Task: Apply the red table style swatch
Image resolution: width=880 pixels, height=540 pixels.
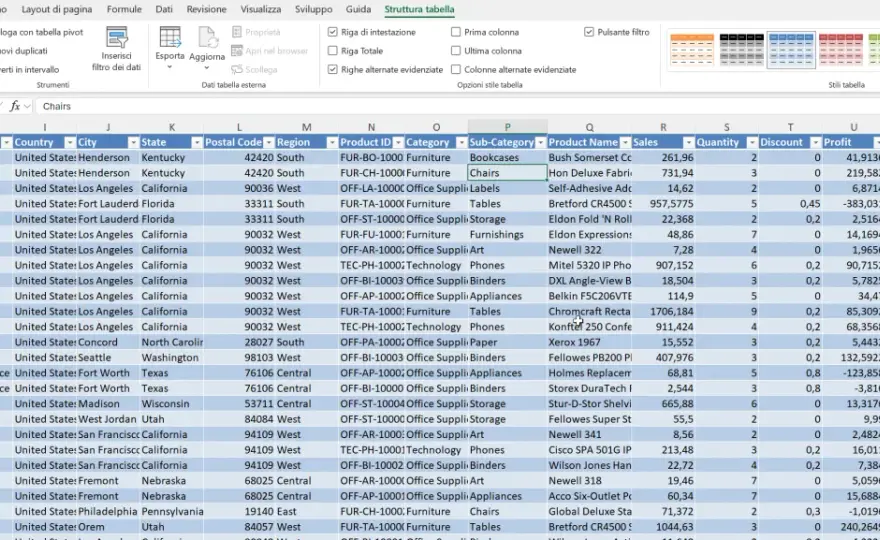Action: pyautogui.click(x=840, y=49)
